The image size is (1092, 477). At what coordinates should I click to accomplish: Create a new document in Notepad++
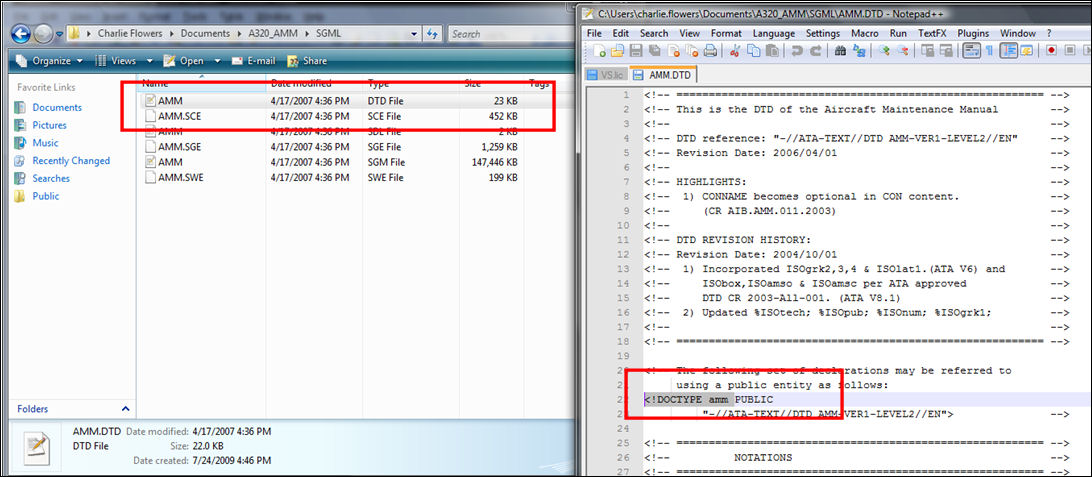pos(599,51)
